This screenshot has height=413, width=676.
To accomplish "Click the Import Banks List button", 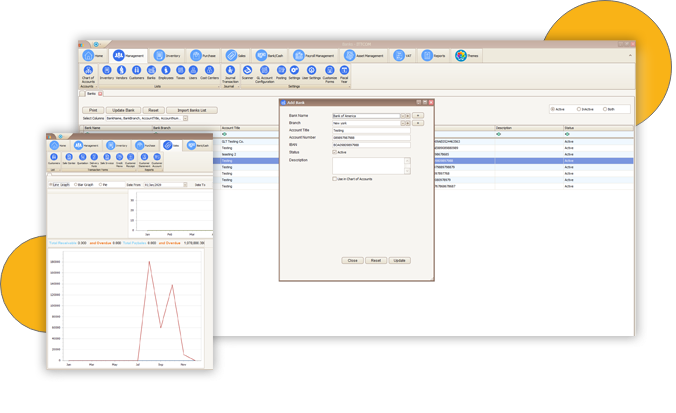I will point(192,109).
